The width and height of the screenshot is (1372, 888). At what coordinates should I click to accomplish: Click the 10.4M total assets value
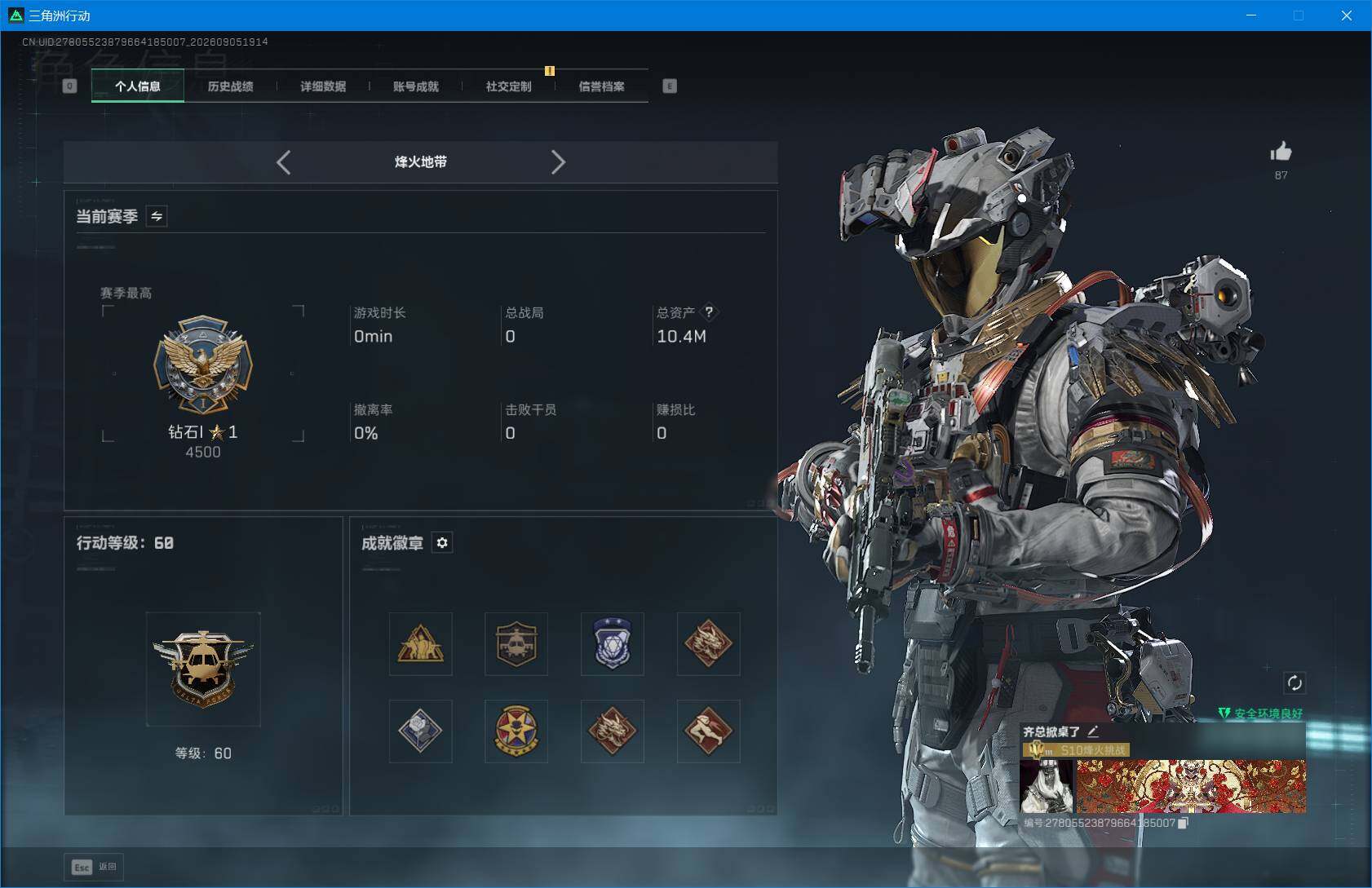point(682,336)
